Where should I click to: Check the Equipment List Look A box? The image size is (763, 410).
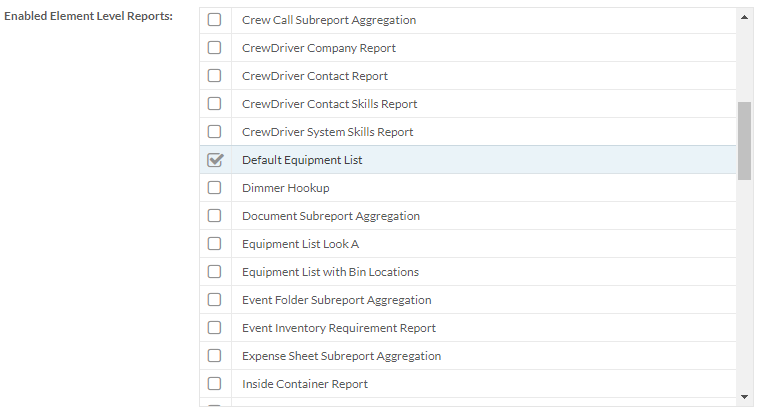tap(214, 244)
